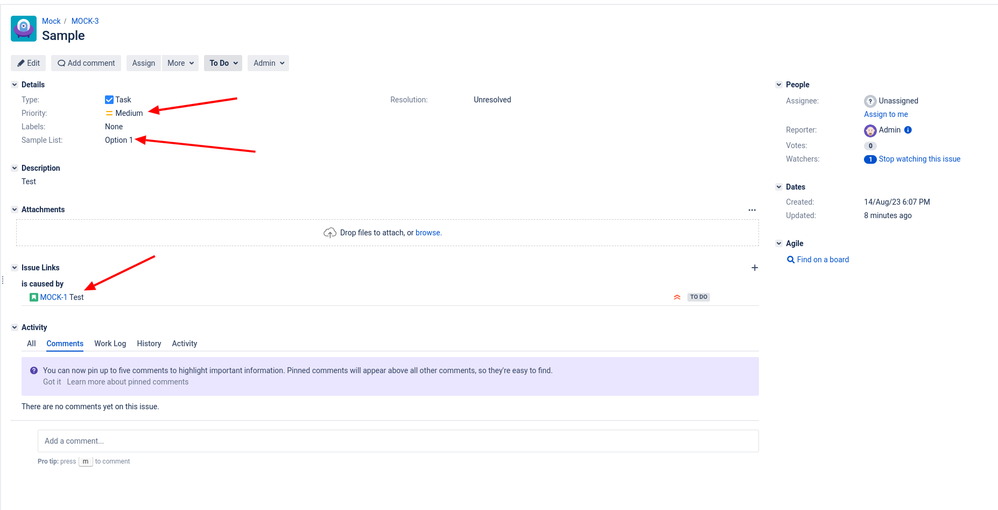Click the attachments drop zone area
Screen dimensions: 998x510
pyautogui.click(x=387, y=233)
